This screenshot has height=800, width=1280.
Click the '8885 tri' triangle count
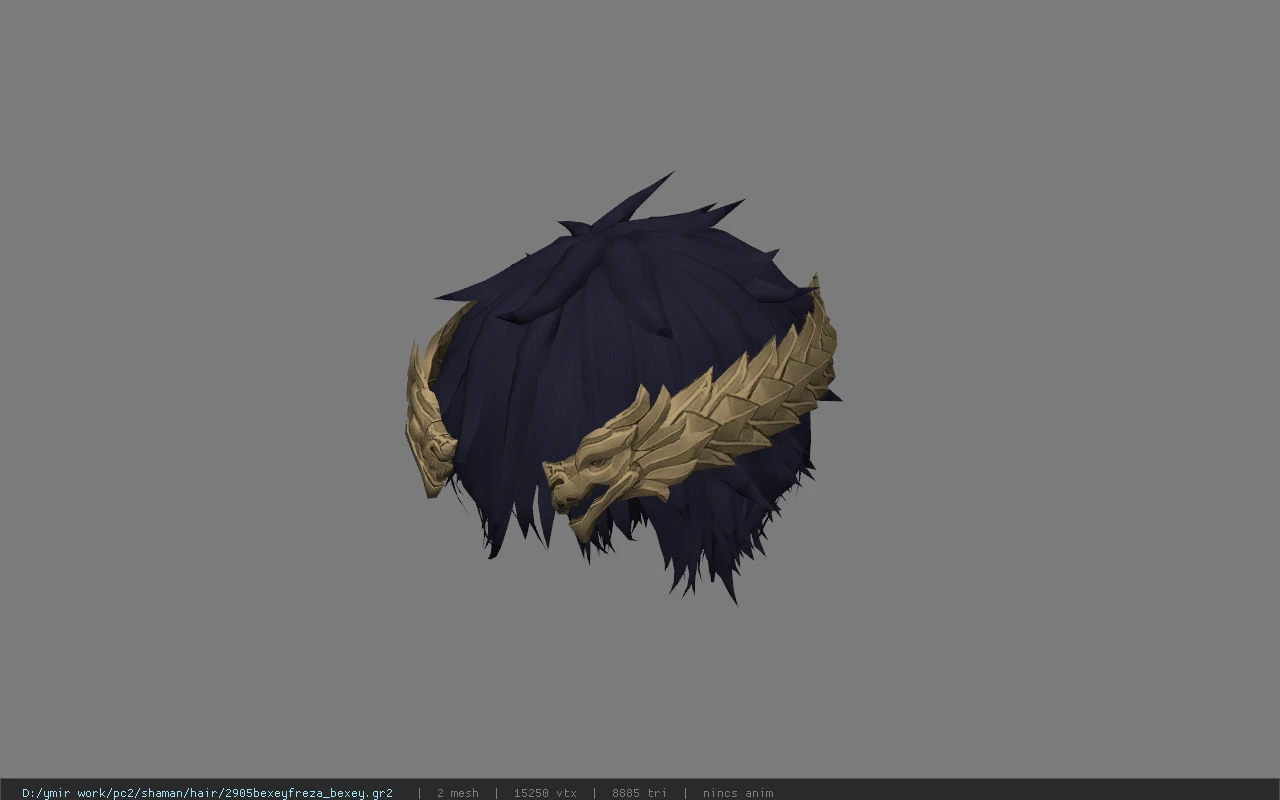point(639,793)
